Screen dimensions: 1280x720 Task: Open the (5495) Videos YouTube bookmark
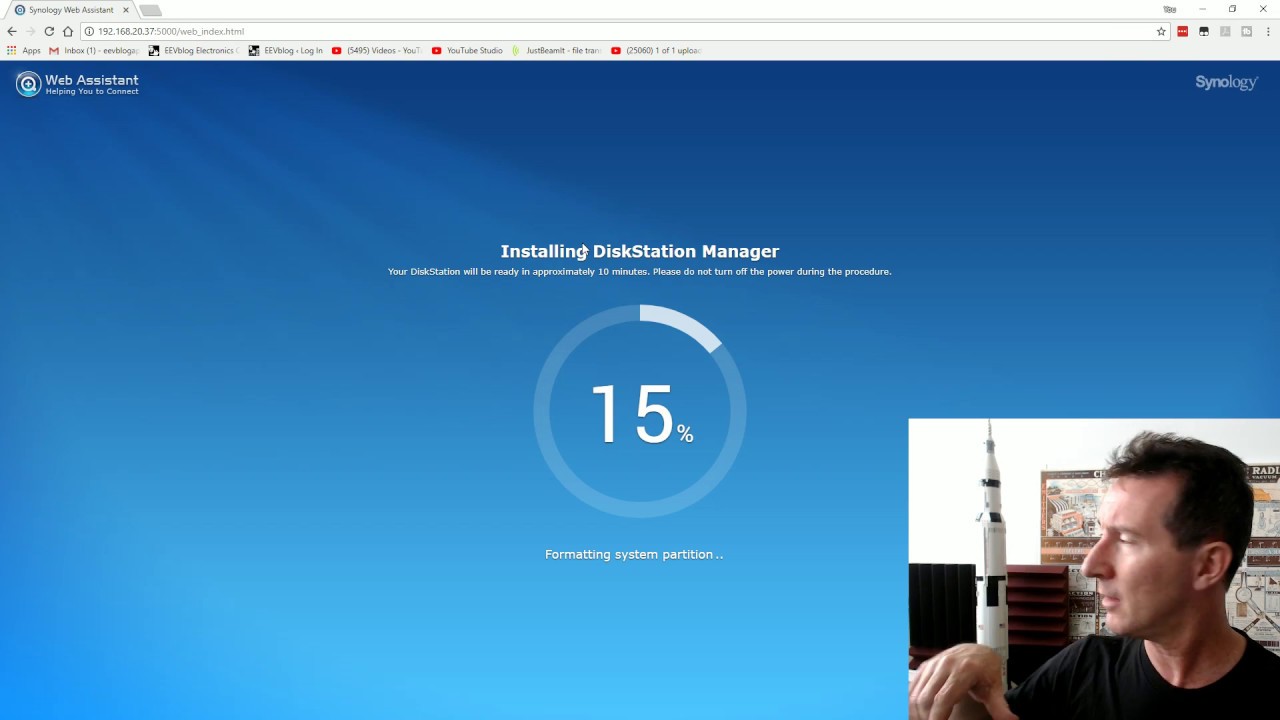click(377, 50)
